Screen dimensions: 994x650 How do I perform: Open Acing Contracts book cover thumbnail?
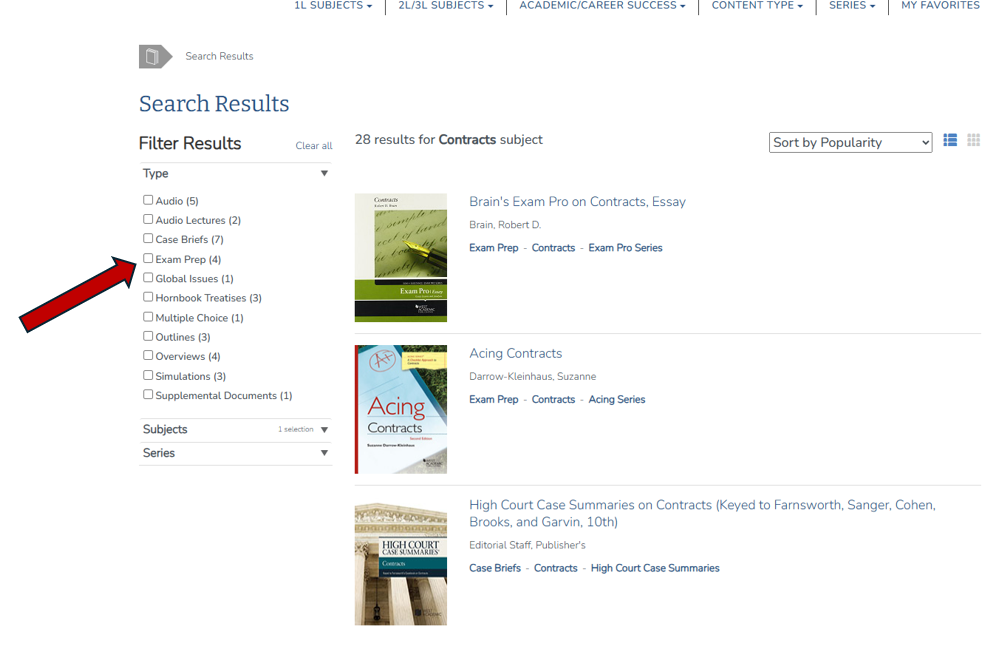pyautogui.click(x=400, y=409)
